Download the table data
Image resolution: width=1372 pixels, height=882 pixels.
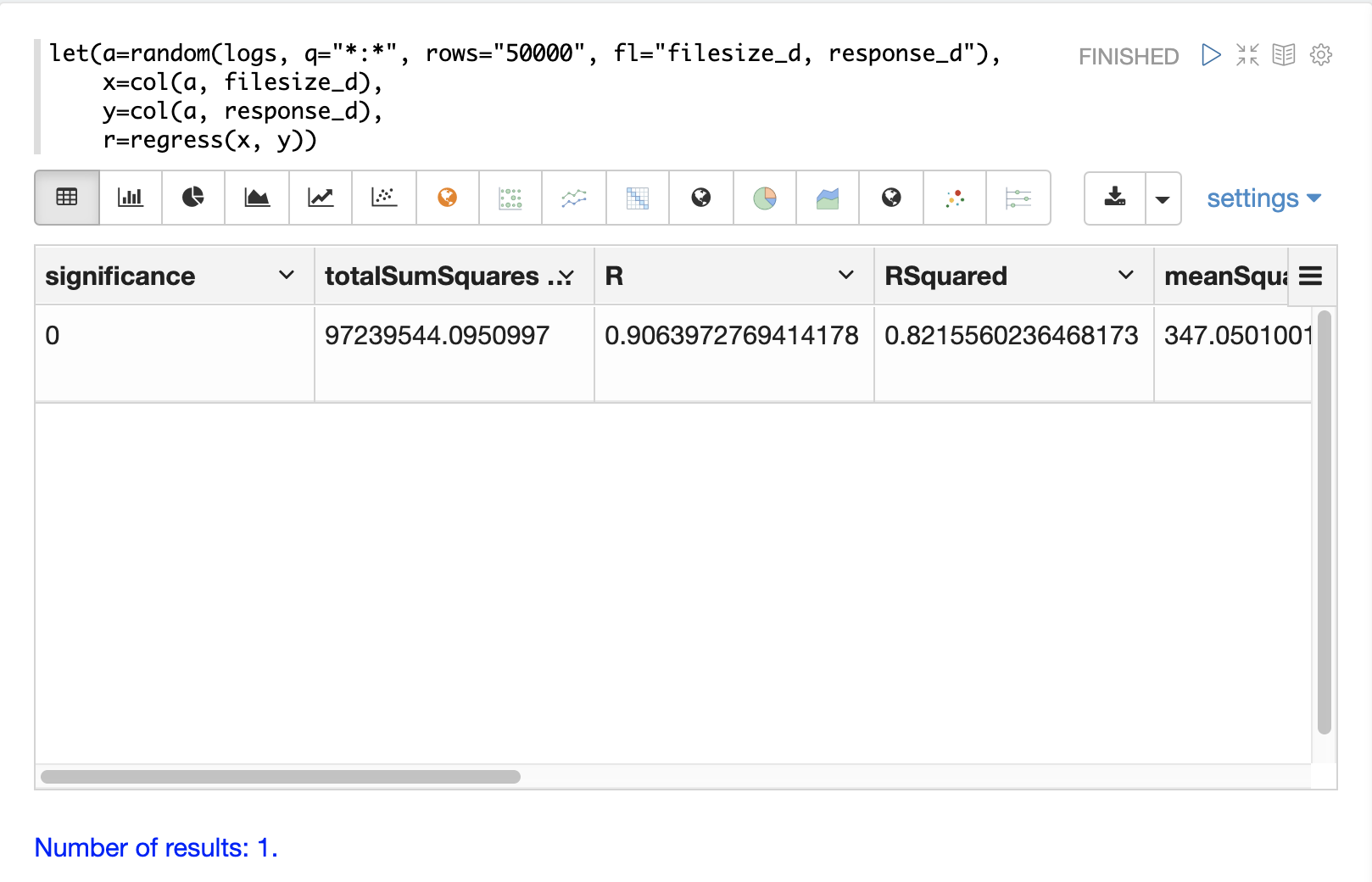[x=1115, y=198]
